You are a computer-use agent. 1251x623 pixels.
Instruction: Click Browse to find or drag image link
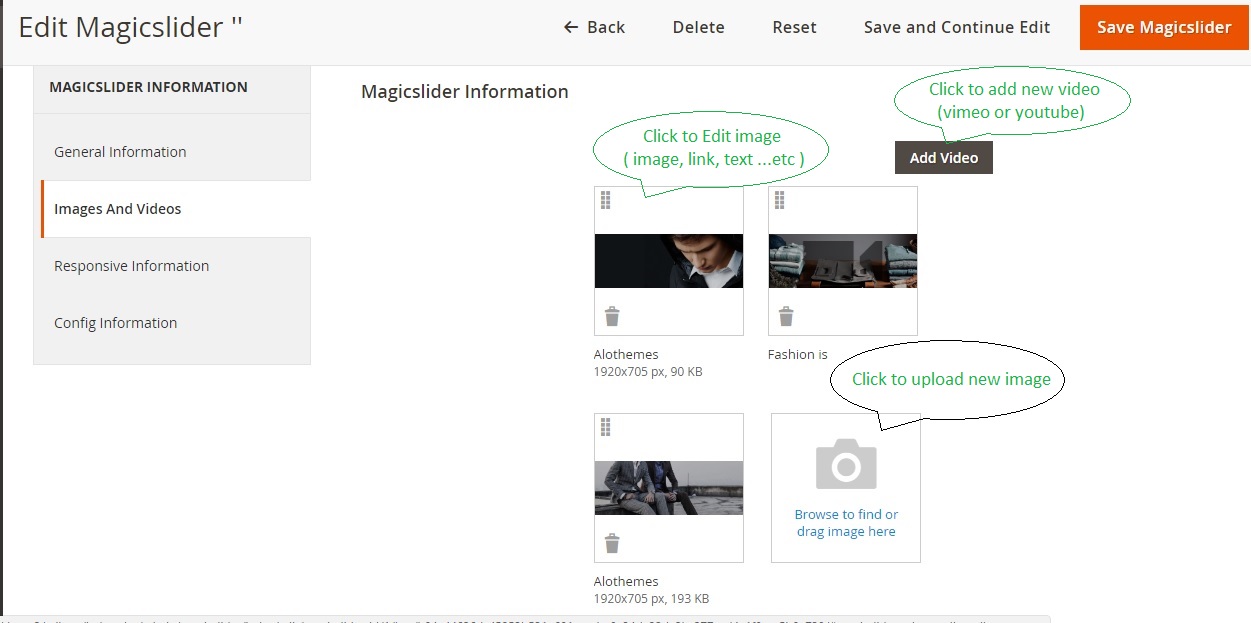coord(846,523)
